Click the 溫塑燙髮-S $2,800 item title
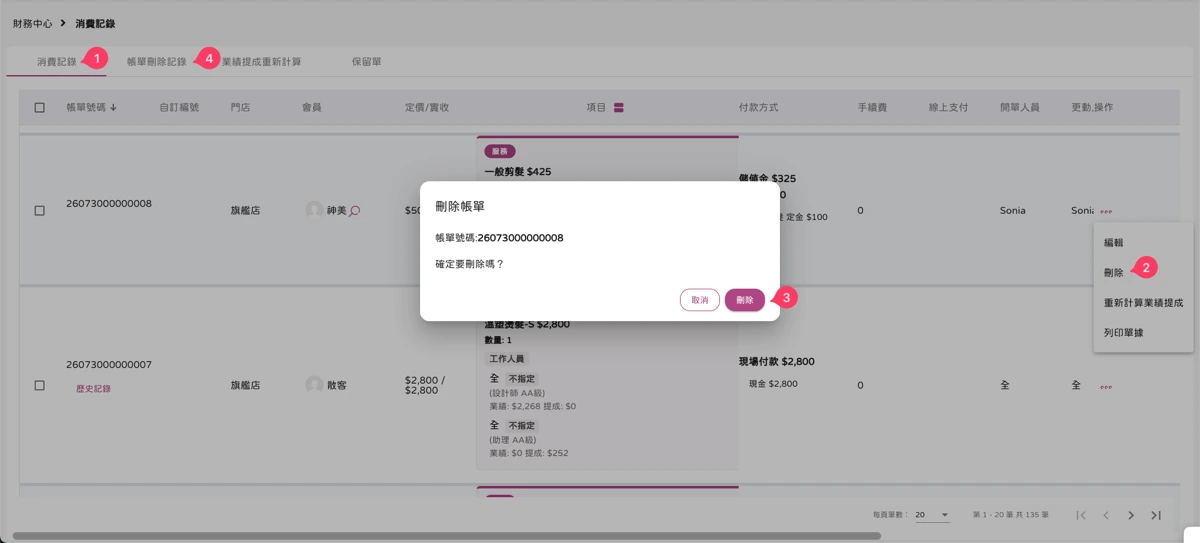 [527, 325]
